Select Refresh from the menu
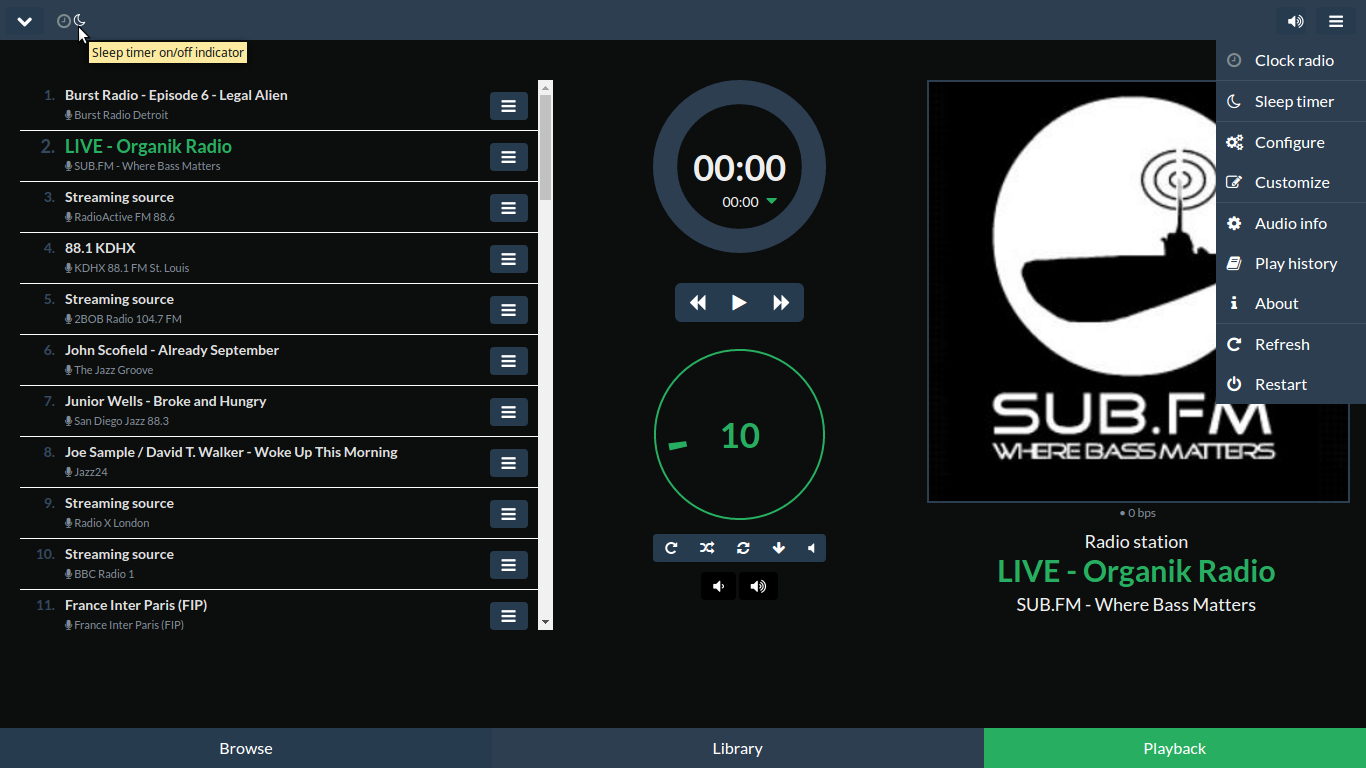 [1291, 344]
